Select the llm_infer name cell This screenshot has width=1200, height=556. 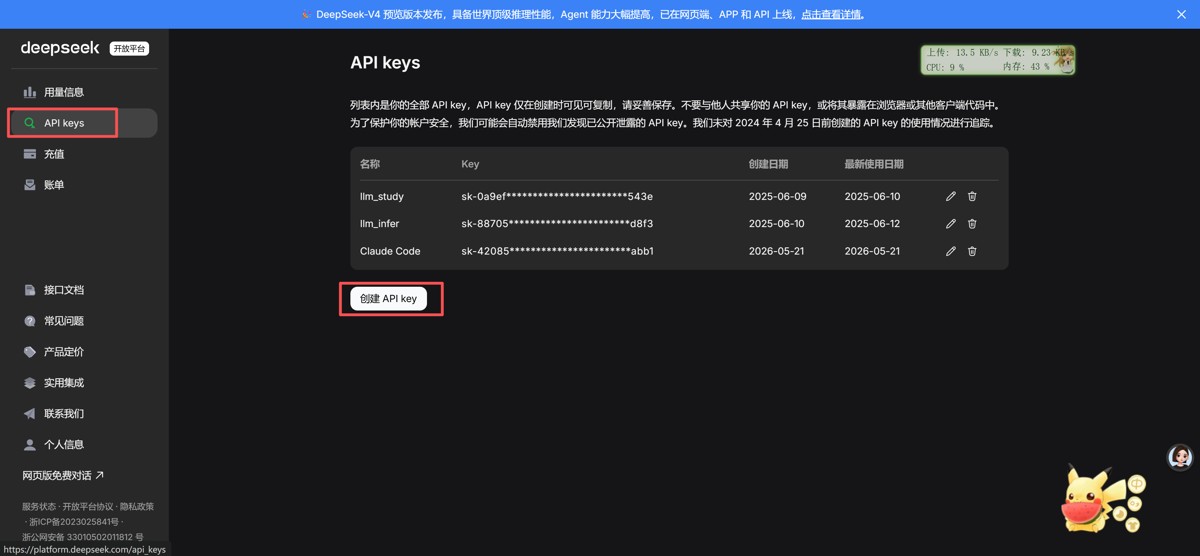pos(380,224)
